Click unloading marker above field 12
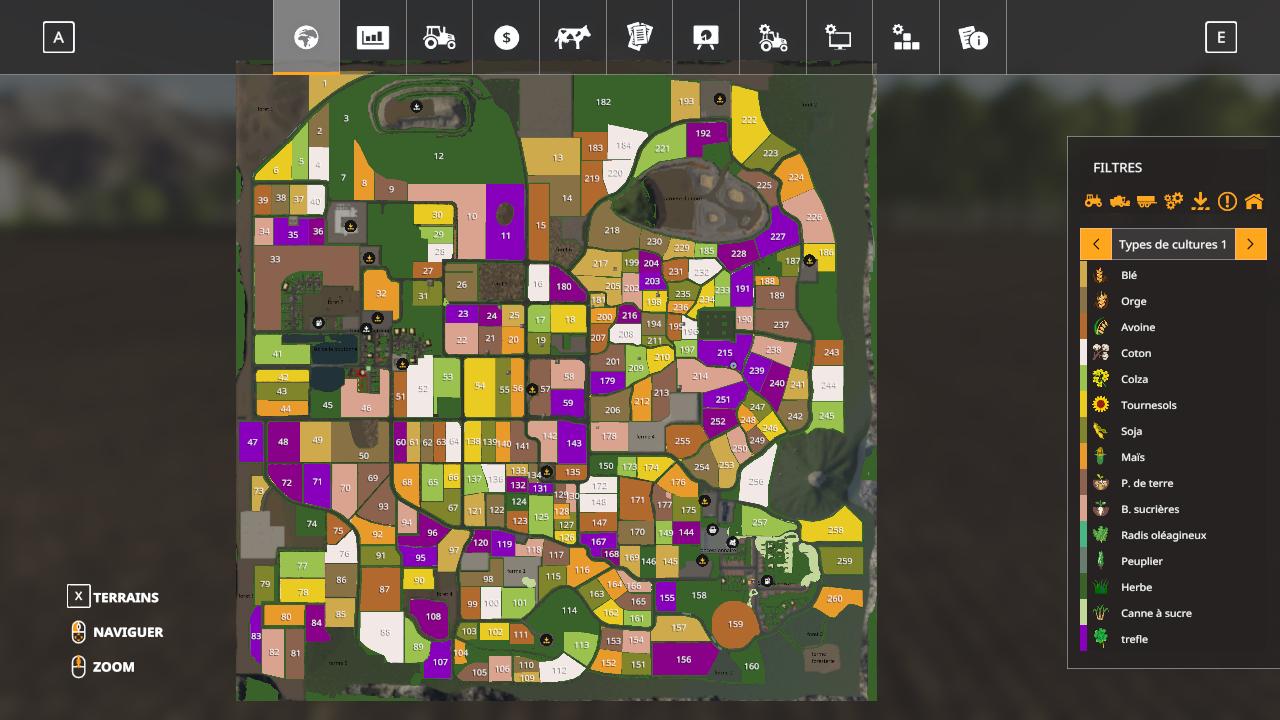The image size is (1280, 720). (416, 106)
